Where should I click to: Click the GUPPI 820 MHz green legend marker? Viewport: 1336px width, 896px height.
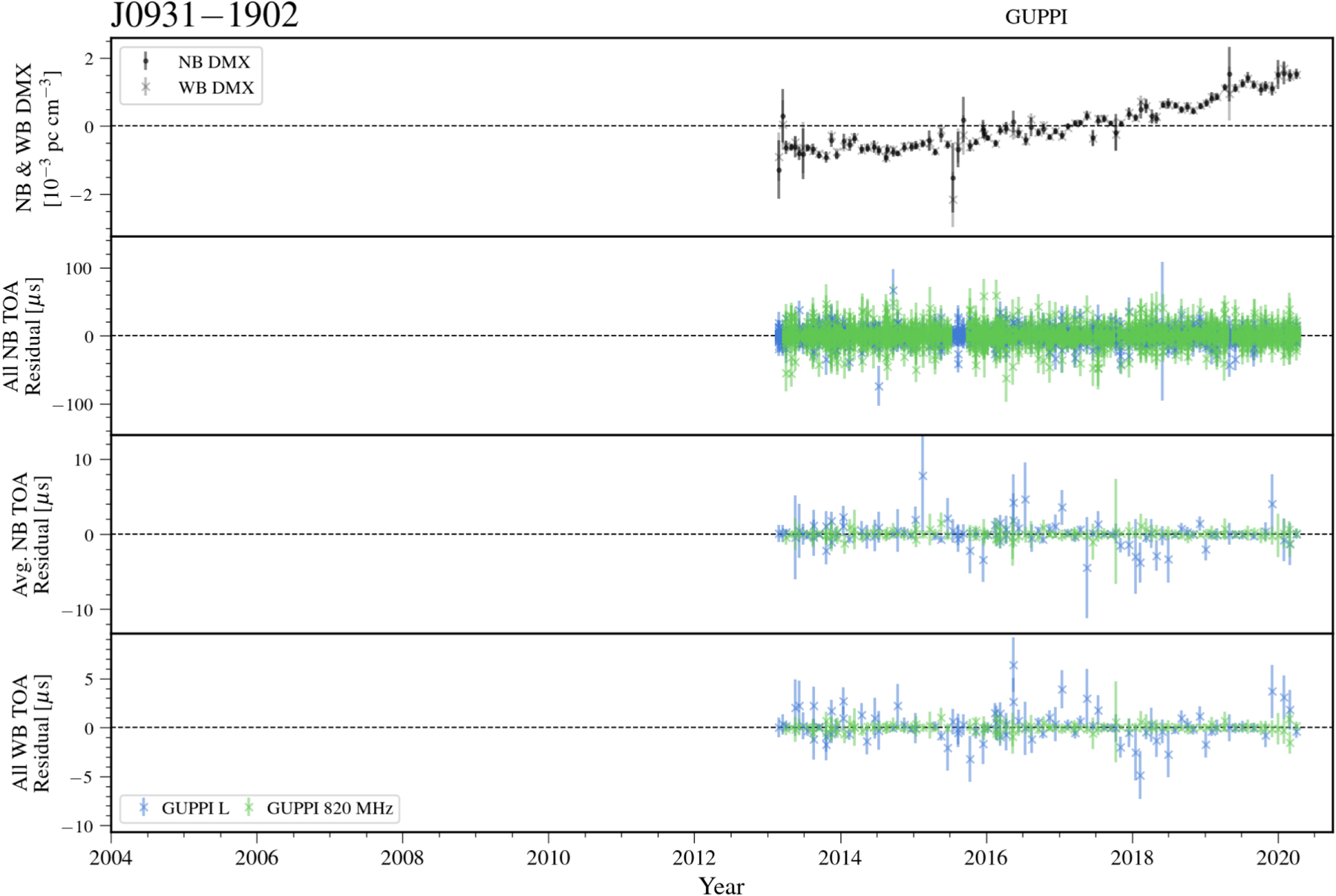pyautogui.click(x=249, y=808)
